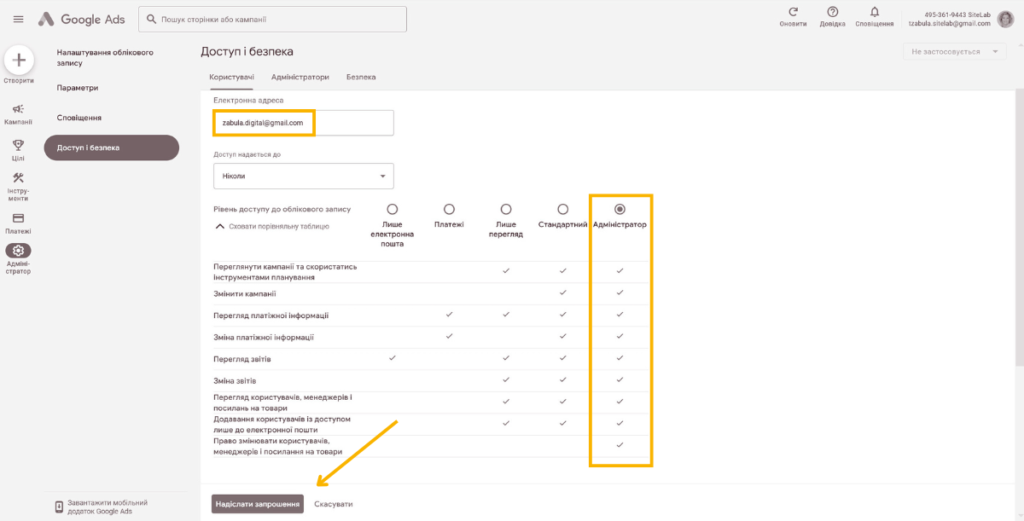Select the Лише перегляд access level
Viewport: 1024px width, 521px height.
505,210
